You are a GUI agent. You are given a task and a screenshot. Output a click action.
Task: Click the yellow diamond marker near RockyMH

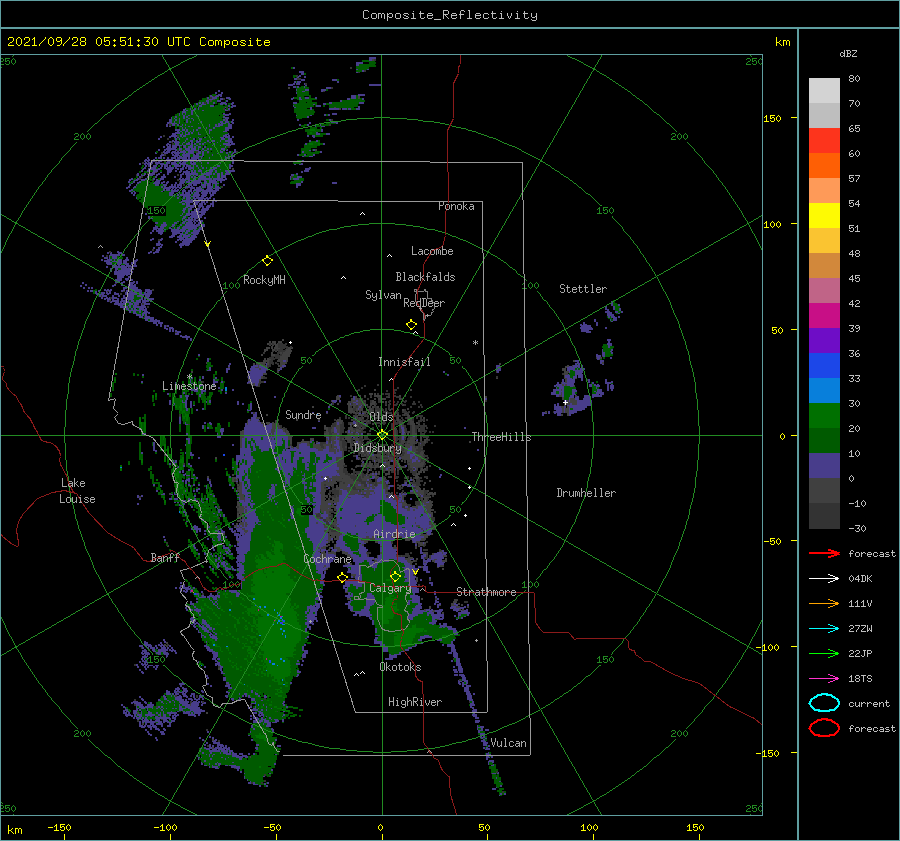click(x=267, y=261)
